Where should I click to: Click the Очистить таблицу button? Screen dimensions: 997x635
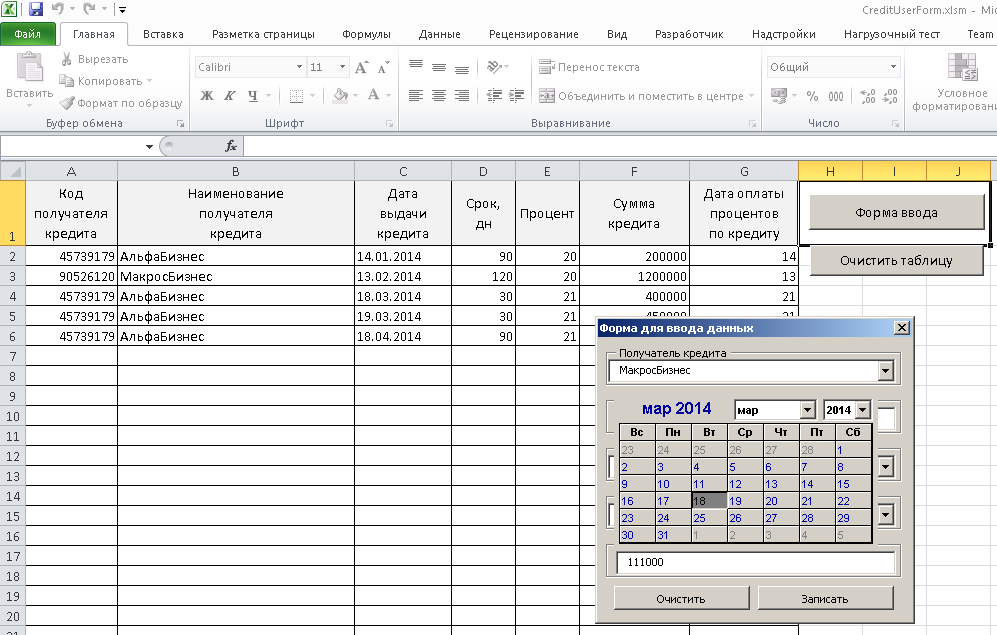pyautogui.click(x=897, y=261)
